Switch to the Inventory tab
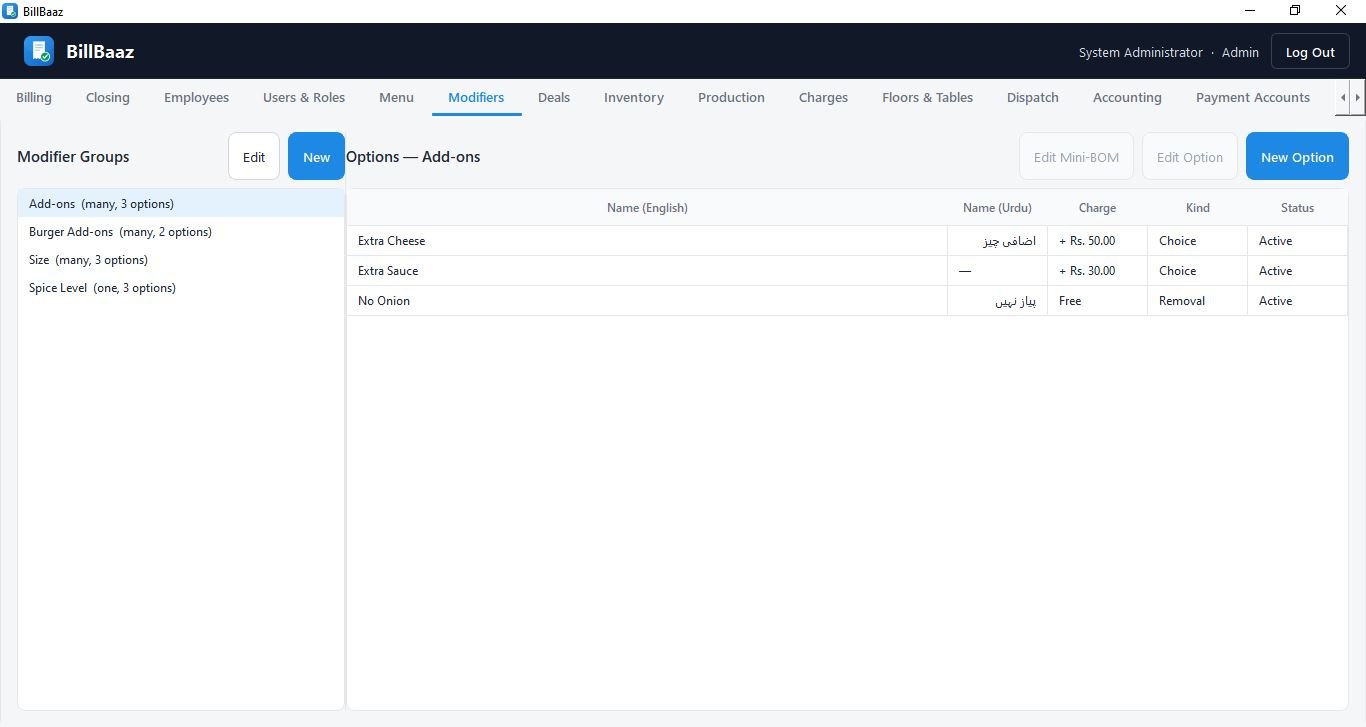 (634, 97)
